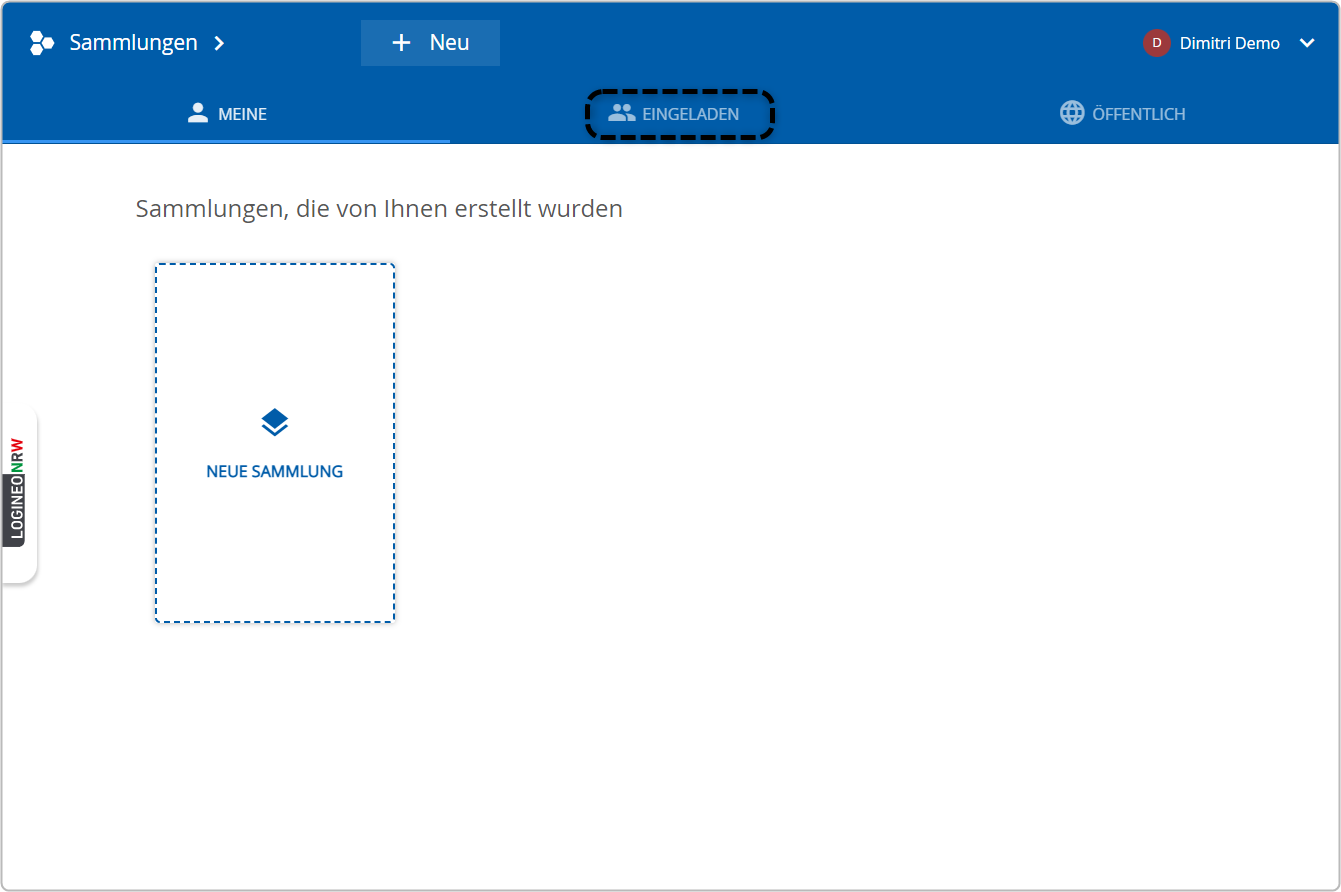Open the Dimitri Demo user dropdown arrow

point(1307,43)
